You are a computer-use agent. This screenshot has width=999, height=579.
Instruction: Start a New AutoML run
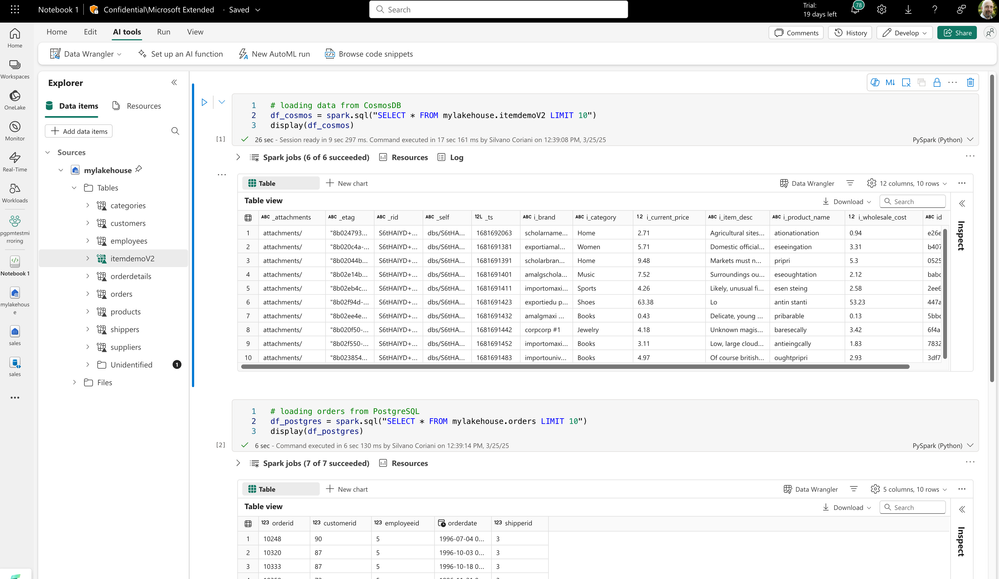coord(275,54)
